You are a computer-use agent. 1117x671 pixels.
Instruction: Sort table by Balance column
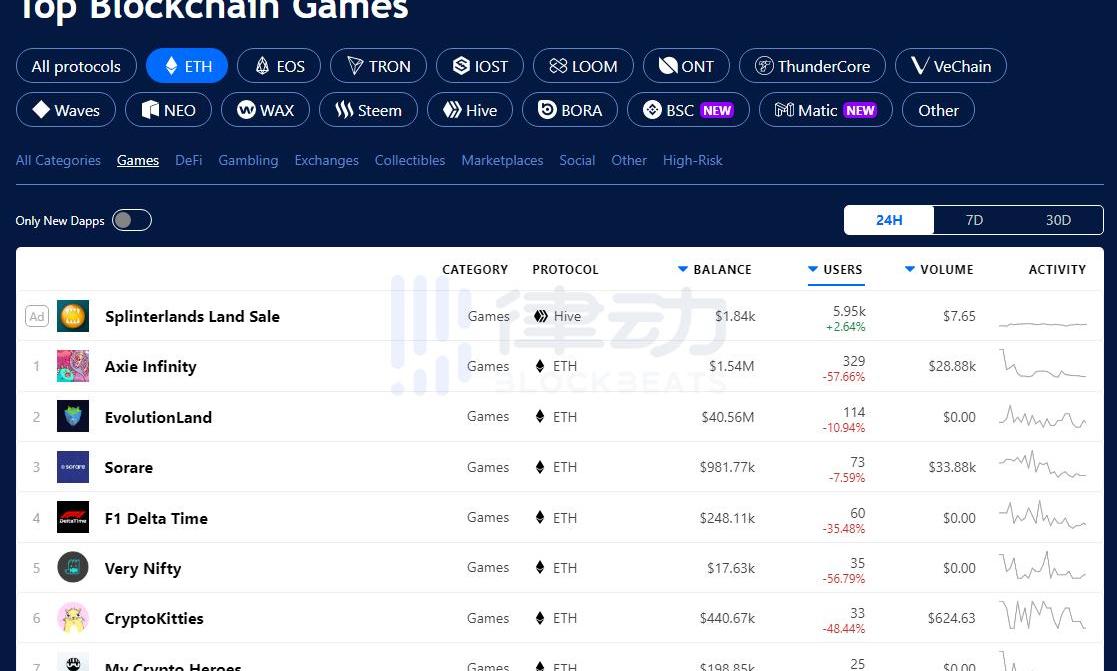[x=715, y=269]
